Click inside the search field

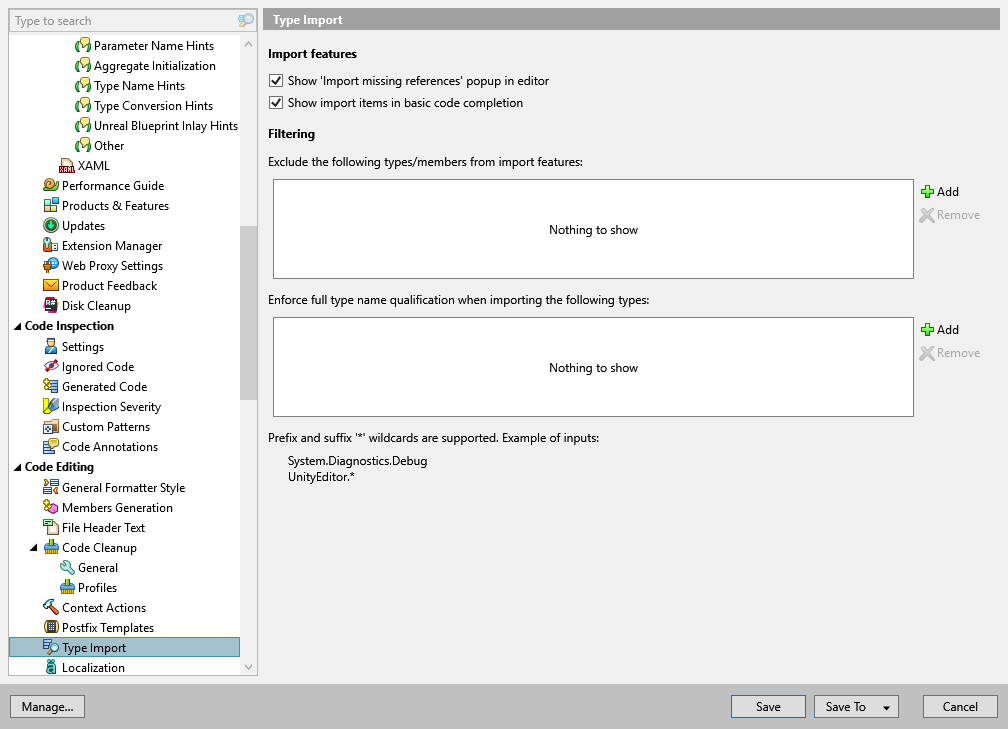(120, 20)
